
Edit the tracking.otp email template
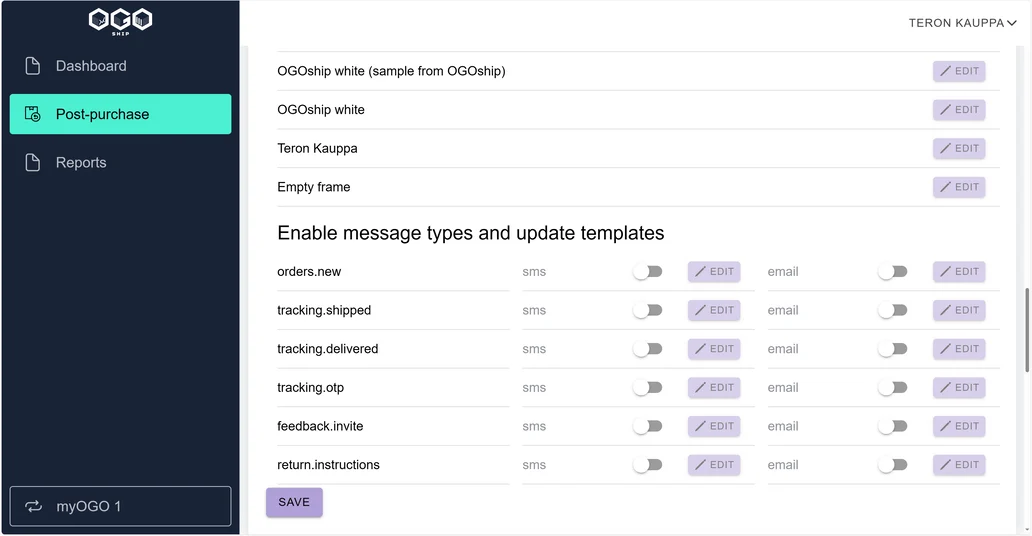pyautogui.click(x=959, y=388)
